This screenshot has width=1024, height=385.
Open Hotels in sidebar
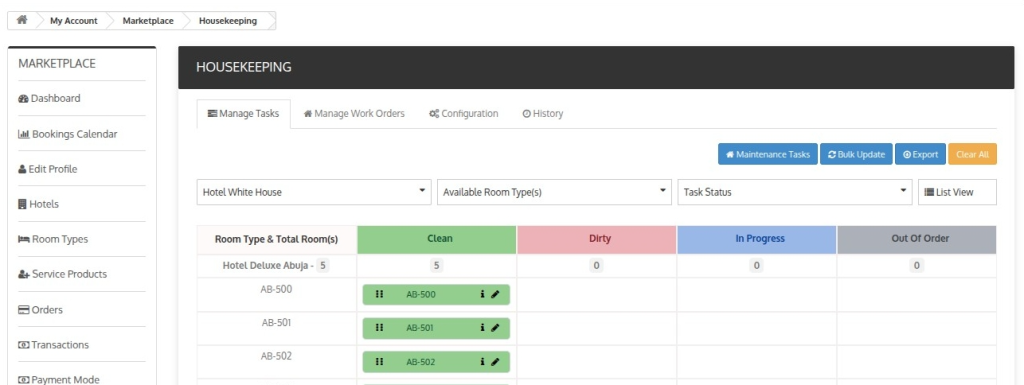tap(39, 204)
